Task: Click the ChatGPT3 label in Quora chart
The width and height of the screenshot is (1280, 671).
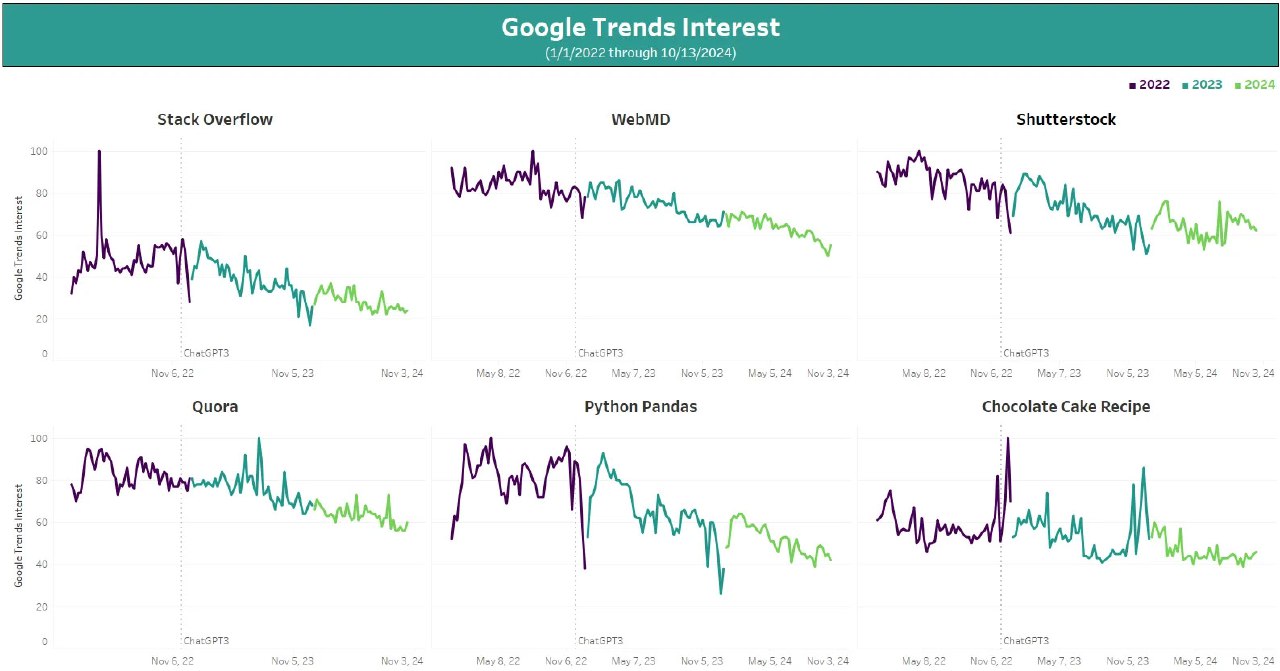Action: (x=207, y=640)
